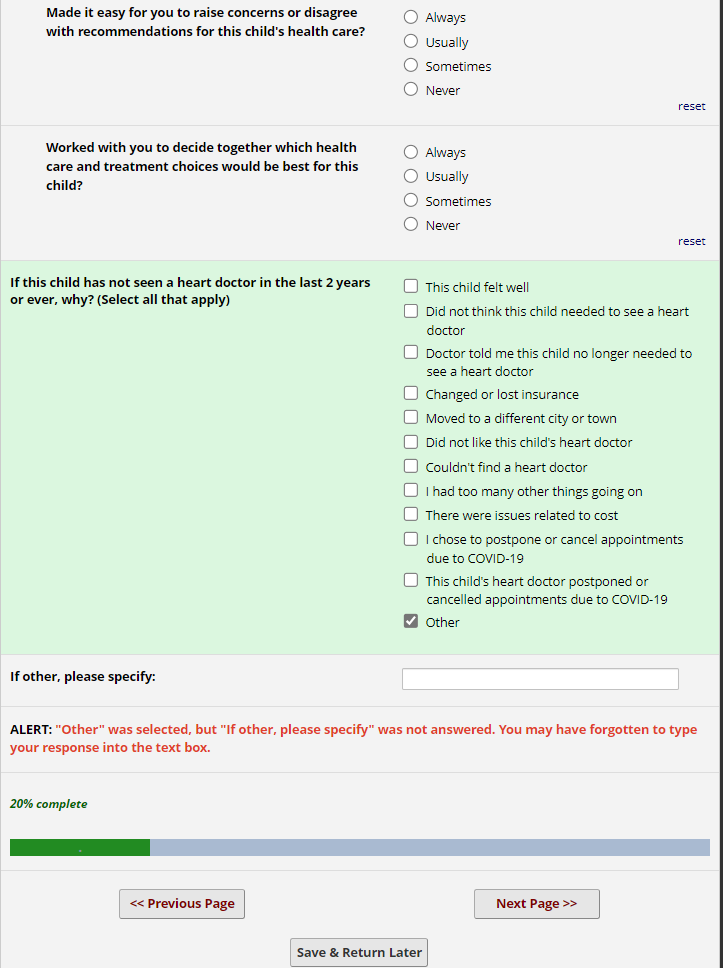
Task: Check 'I chose to postpone or cancel appointments'
Action: [411, 539]
